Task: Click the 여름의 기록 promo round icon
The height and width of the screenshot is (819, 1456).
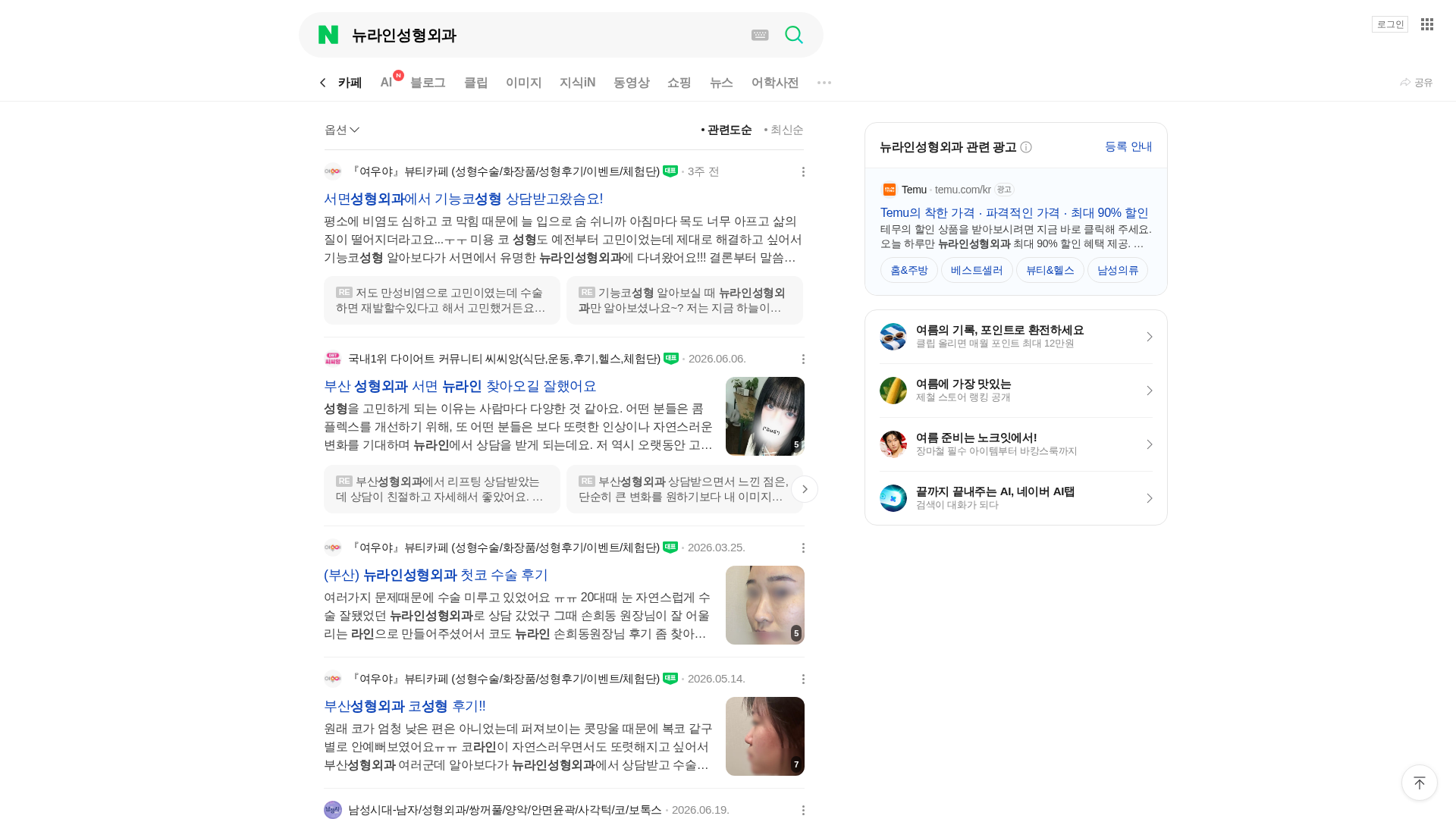Action: [893, 337]
